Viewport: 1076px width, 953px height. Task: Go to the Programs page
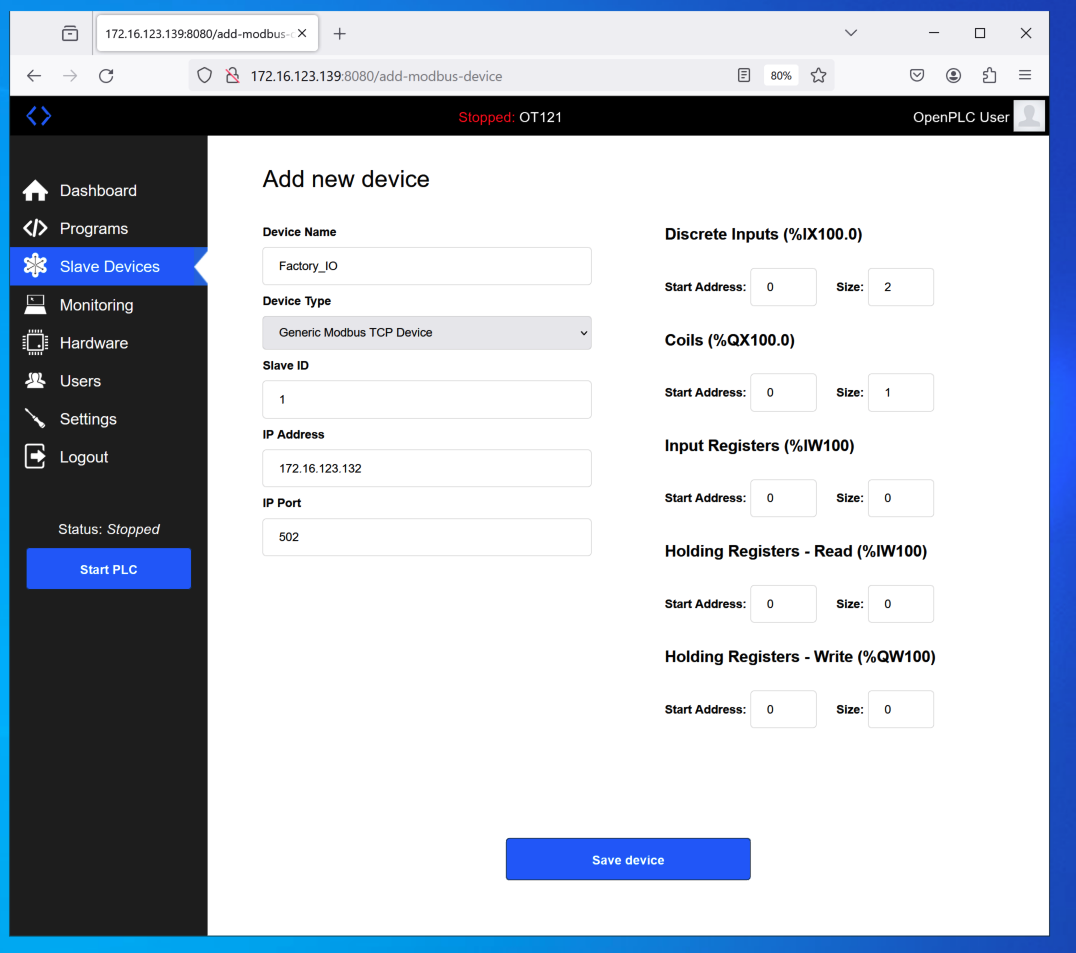coord(93,229)
